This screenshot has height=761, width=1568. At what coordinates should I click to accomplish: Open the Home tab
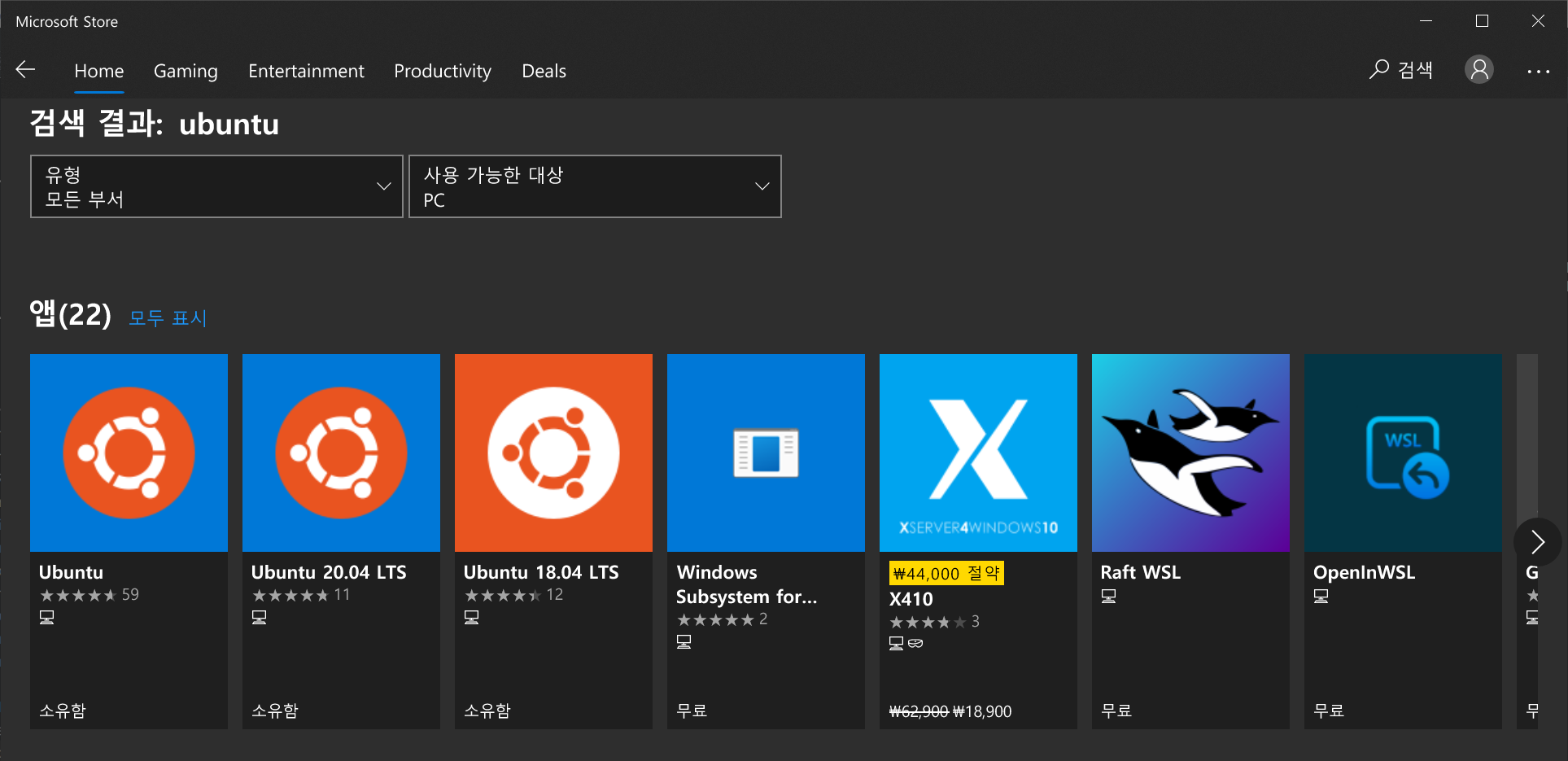pyautogui.click(x=99, y=71)
